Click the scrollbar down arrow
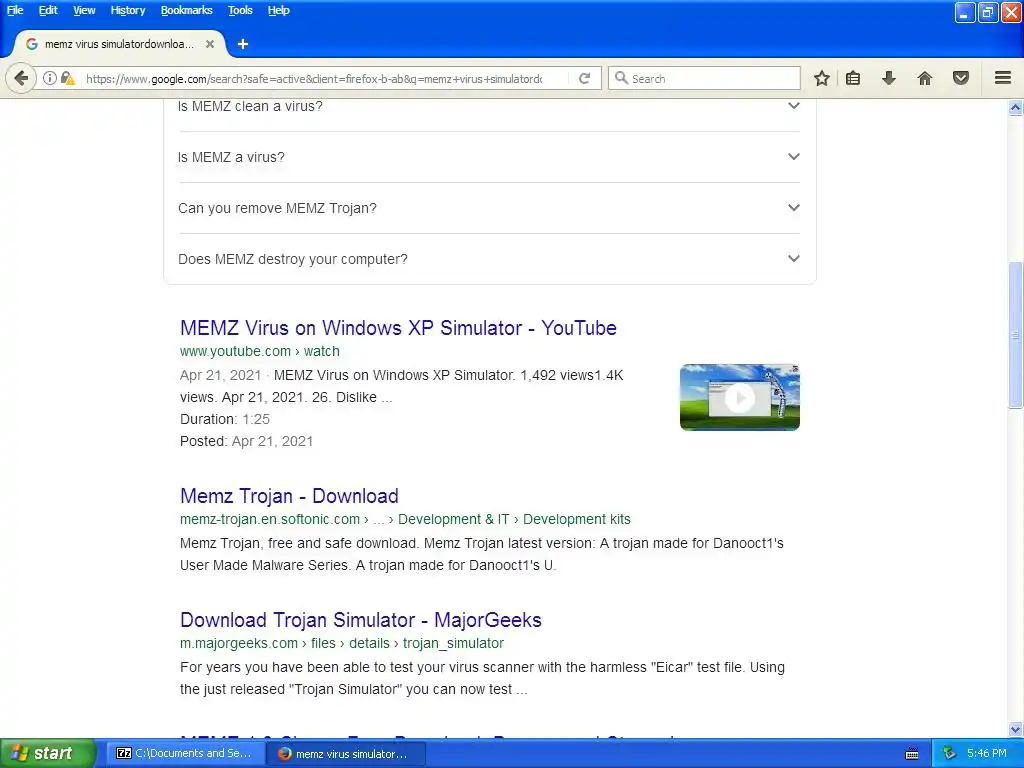 tap(1016, 729)
